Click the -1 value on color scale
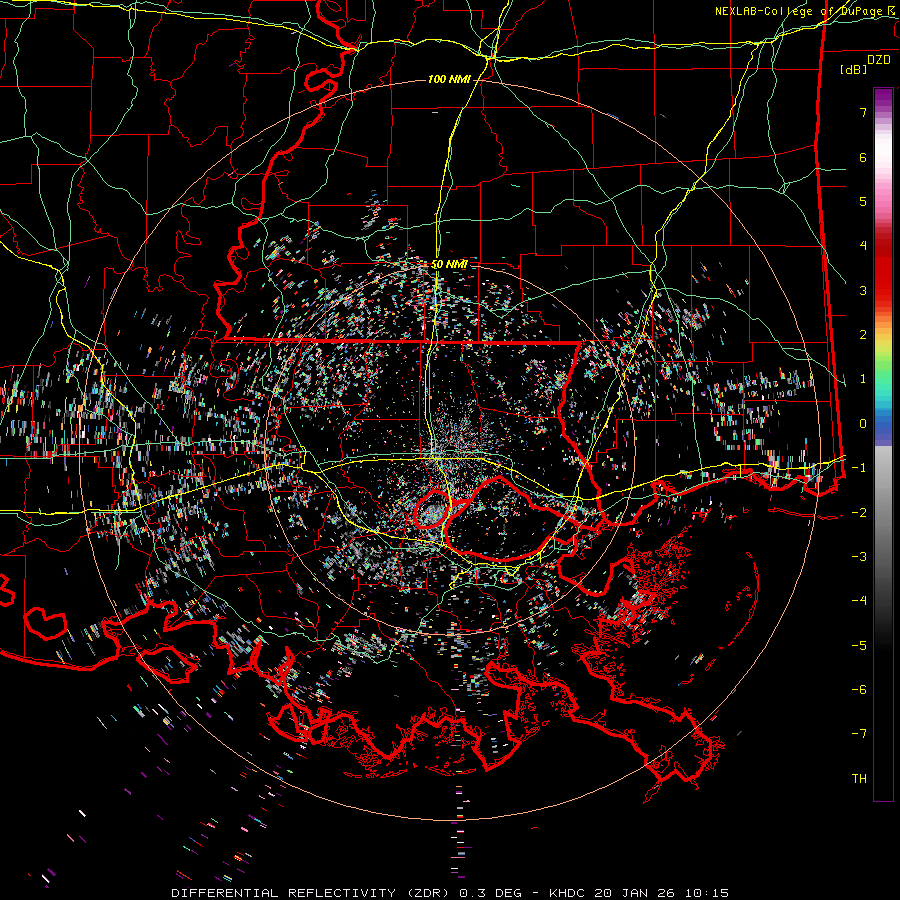This screenshot has width=900, height=900. (859, 468)
